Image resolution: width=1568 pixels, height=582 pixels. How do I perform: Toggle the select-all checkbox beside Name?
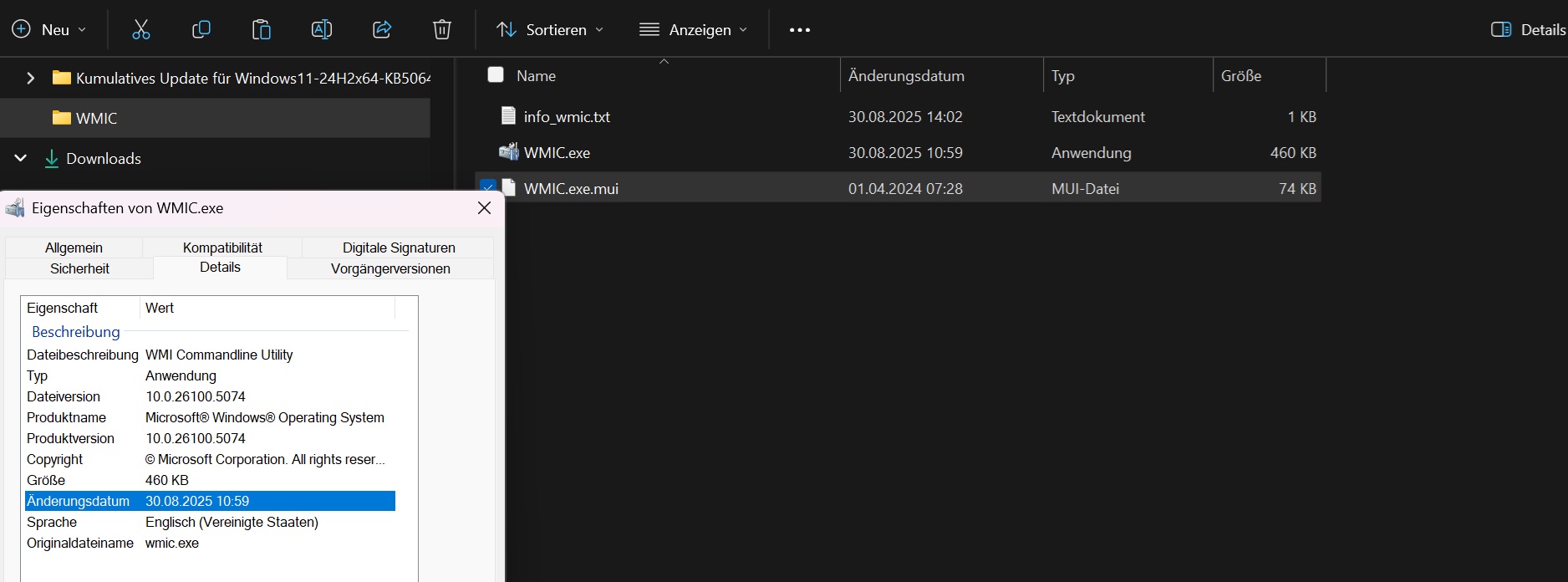tap(496, 74)
